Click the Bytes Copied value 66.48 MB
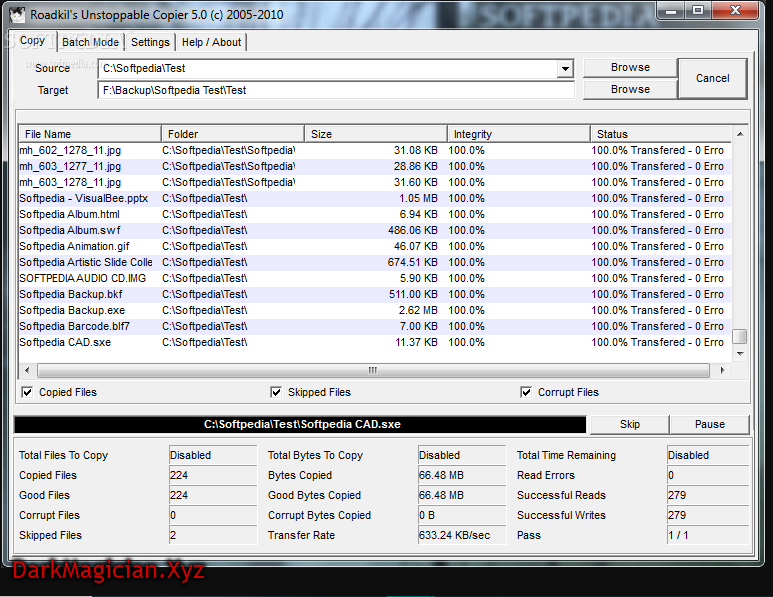The width and height of the screenshot is (773, 597). pos(462,475)
